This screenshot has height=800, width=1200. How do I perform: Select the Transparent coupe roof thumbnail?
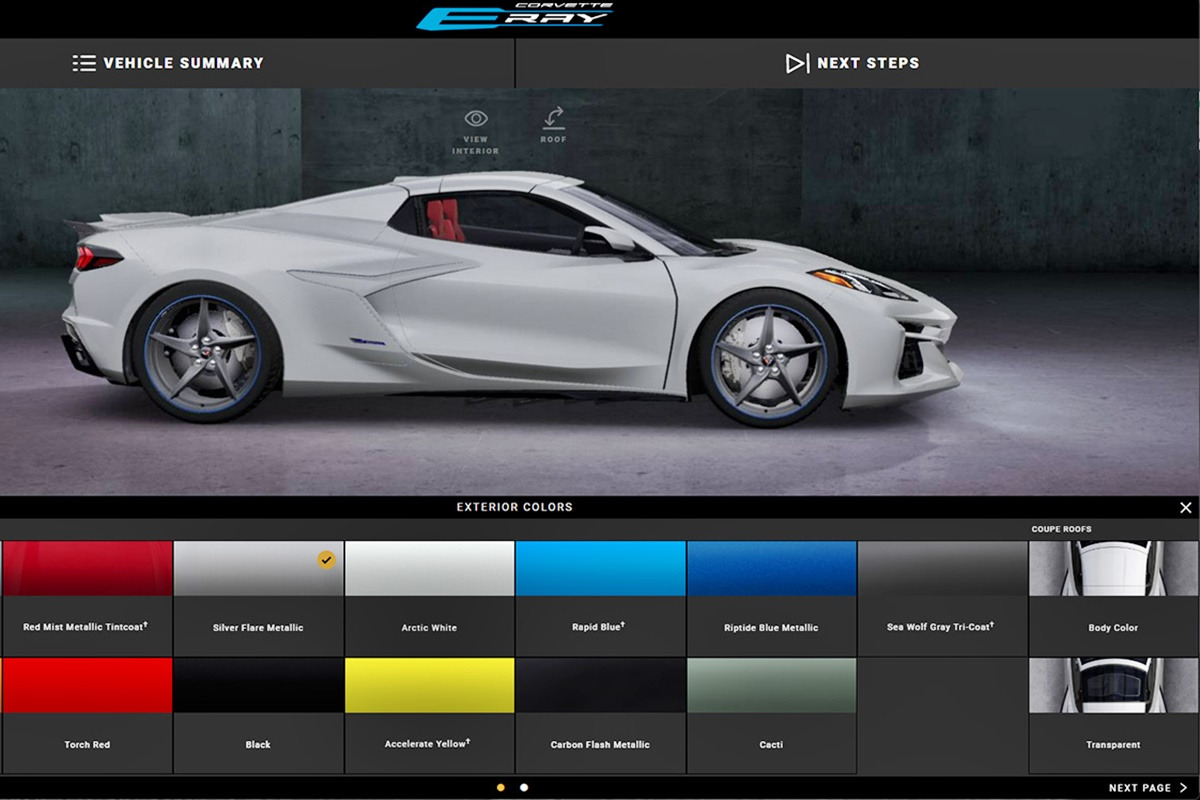(x=1113, y=685)
